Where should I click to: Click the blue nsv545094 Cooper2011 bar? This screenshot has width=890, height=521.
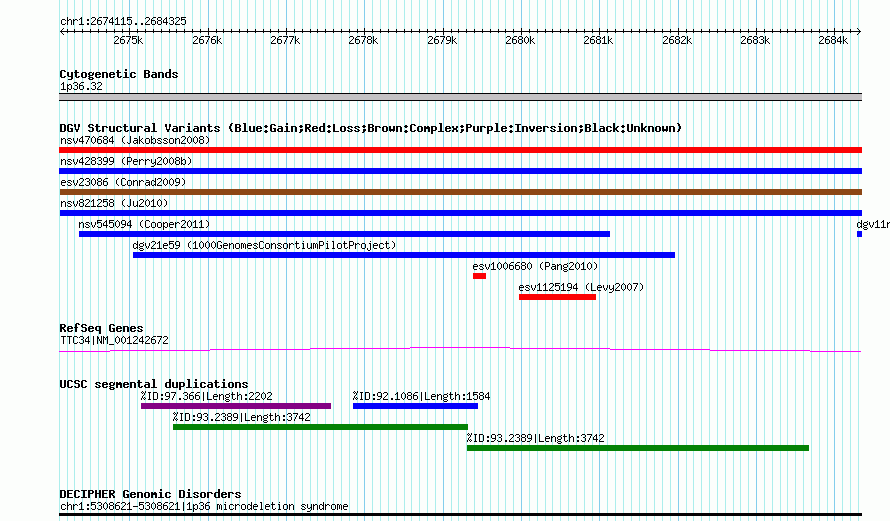click(345, 234)
